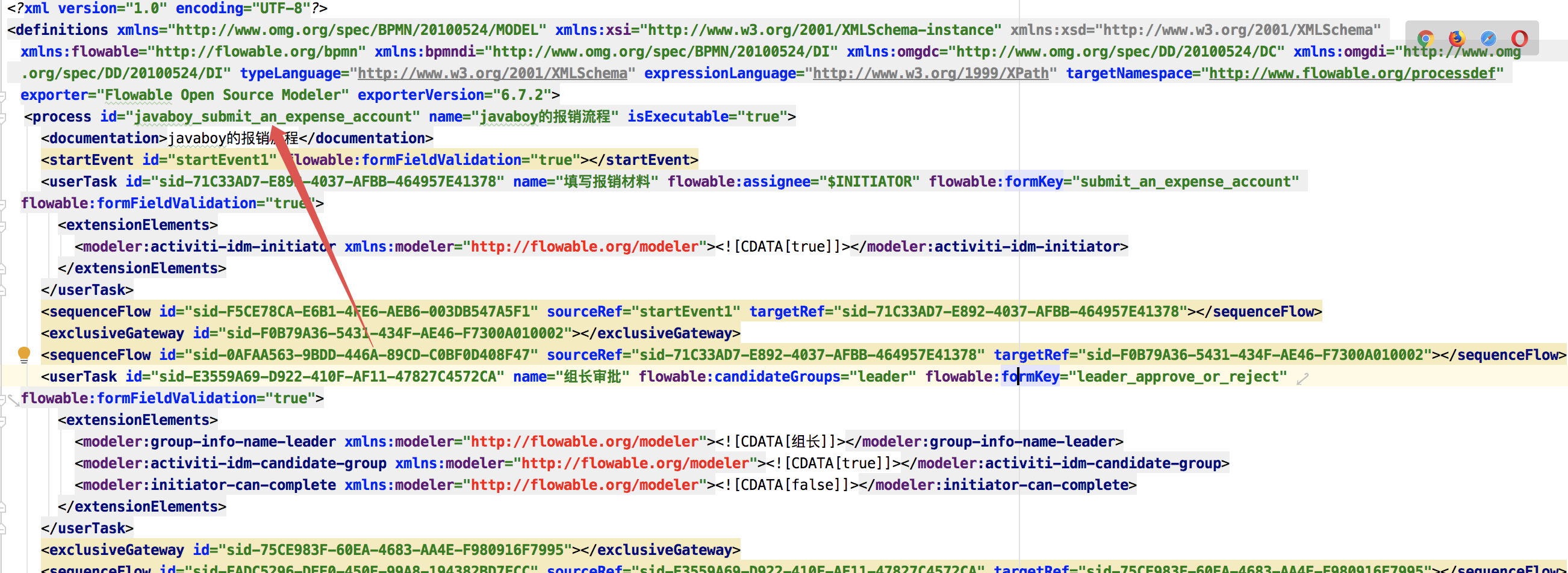This screenshot has width=1568, height=573.
Task: Open the underlined XMLSchema typeLanguage URL
Action: pos(492,73)
